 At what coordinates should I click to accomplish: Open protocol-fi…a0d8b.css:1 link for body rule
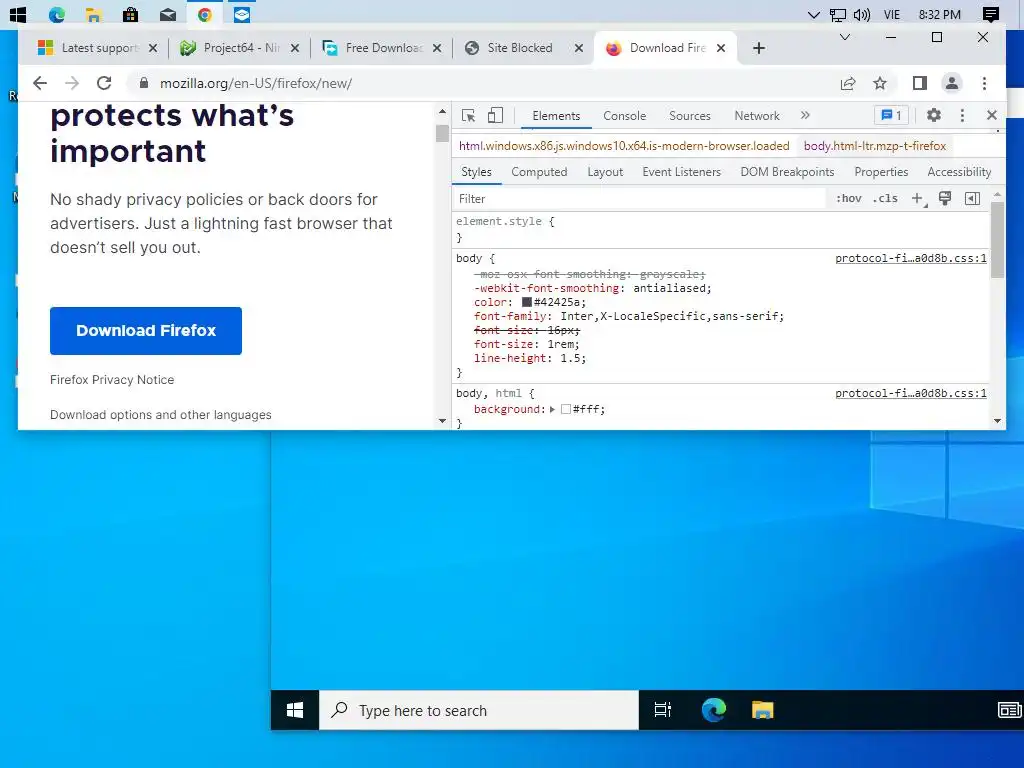[x=910, y=259]
